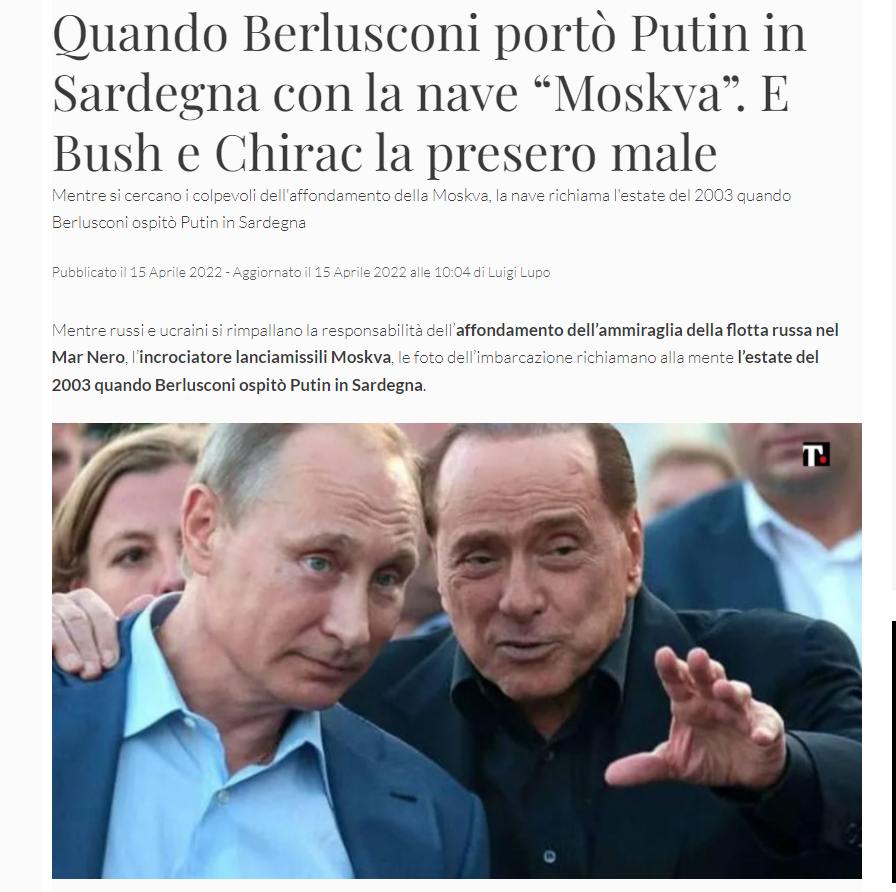The height and width of the screenshot is (892, 896).
Task: Open the article headline about the Moskva ship
Action: [429, 93]
